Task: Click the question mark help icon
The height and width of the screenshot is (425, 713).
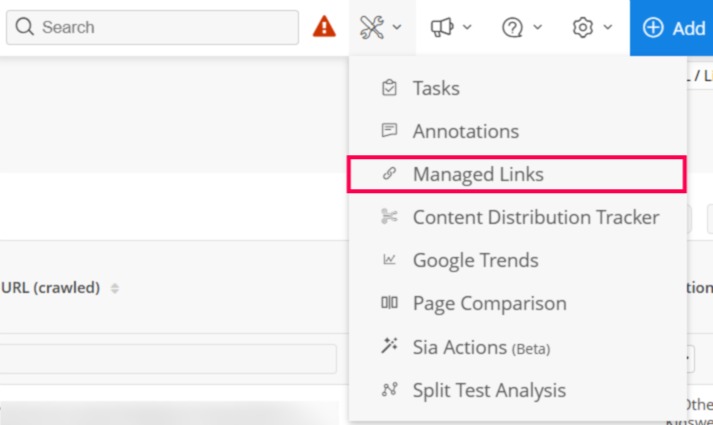Action: point(512,28)
